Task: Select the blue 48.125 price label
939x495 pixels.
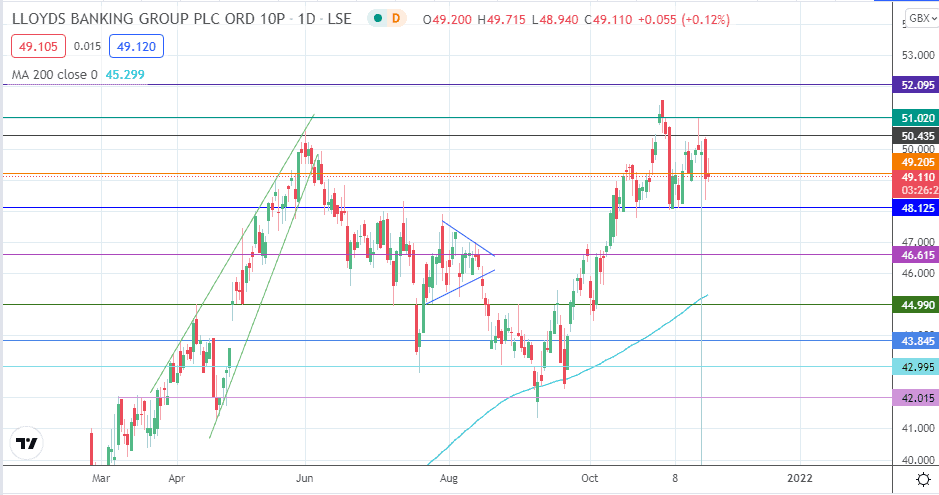Action: (916, 208)
